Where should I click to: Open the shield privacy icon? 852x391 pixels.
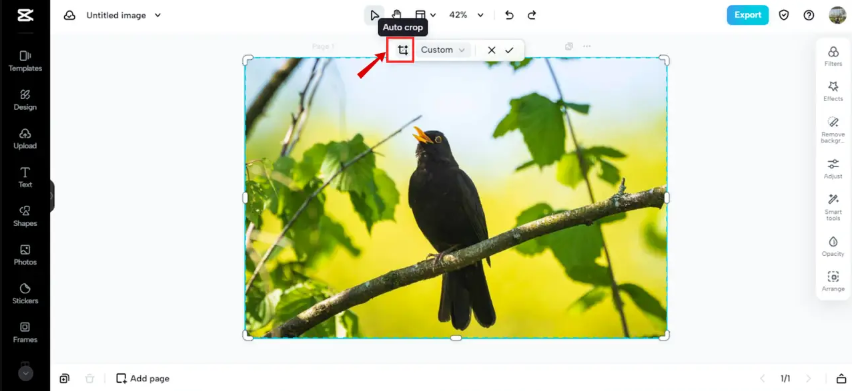coord(784,15)
